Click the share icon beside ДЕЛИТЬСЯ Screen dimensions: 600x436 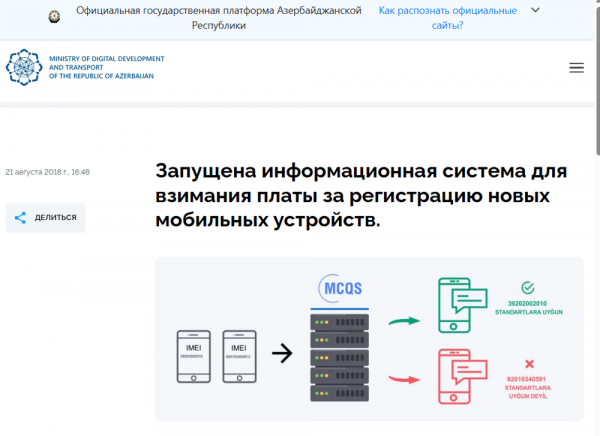(x=21, y=217)
